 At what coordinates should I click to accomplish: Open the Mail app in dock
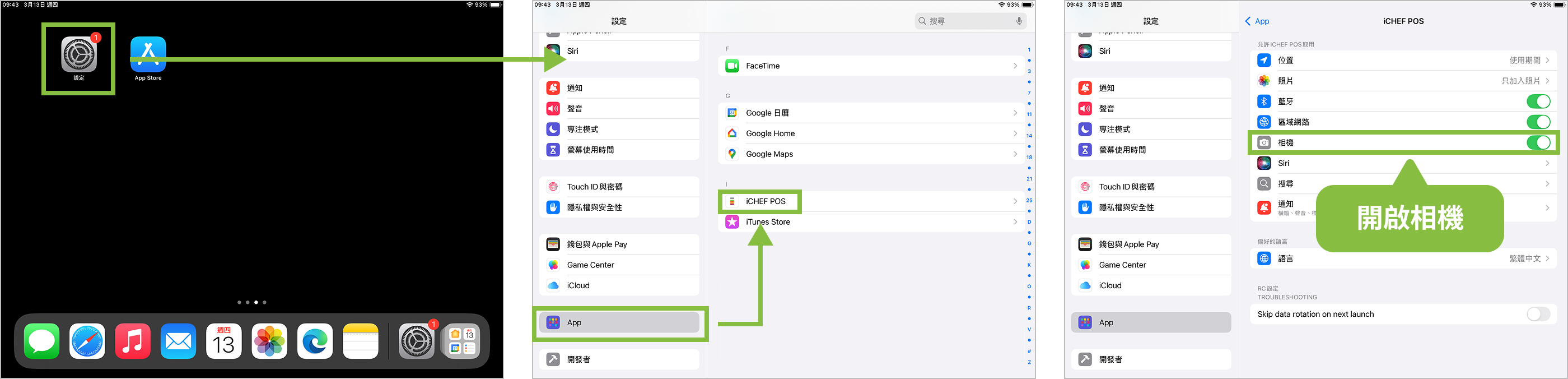pos(178,341)
